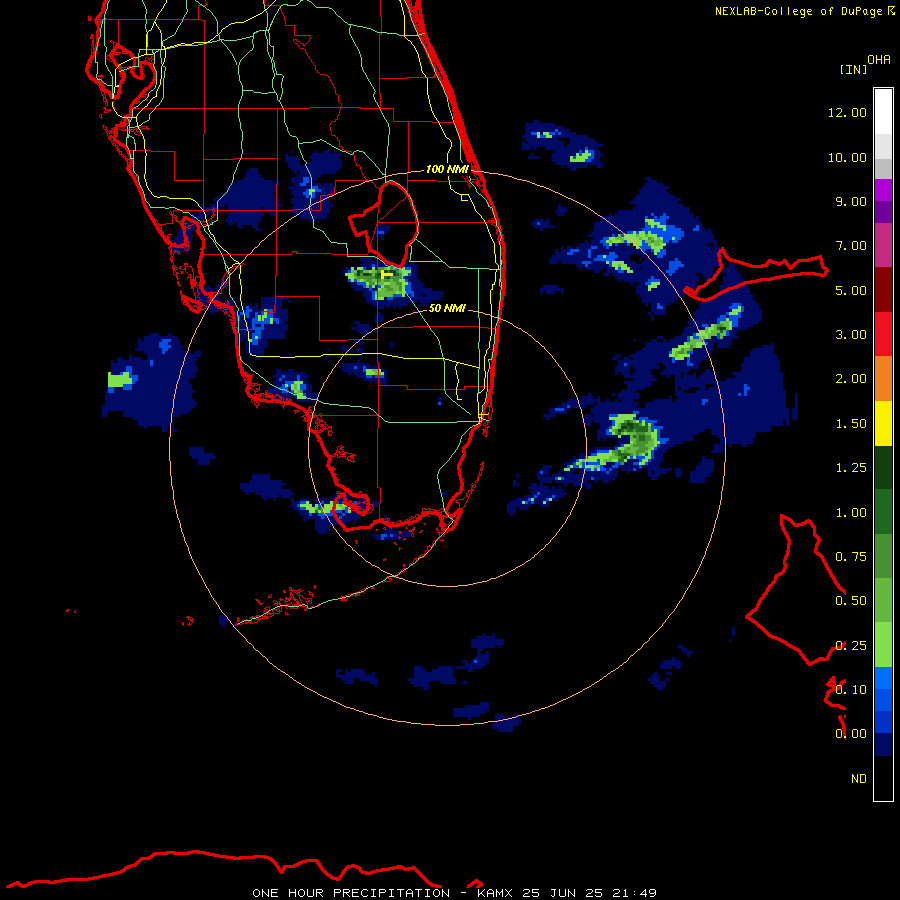Pick the yellow legend swatch
Viewport: 900px width, 900px height.
tap(883, 423)
